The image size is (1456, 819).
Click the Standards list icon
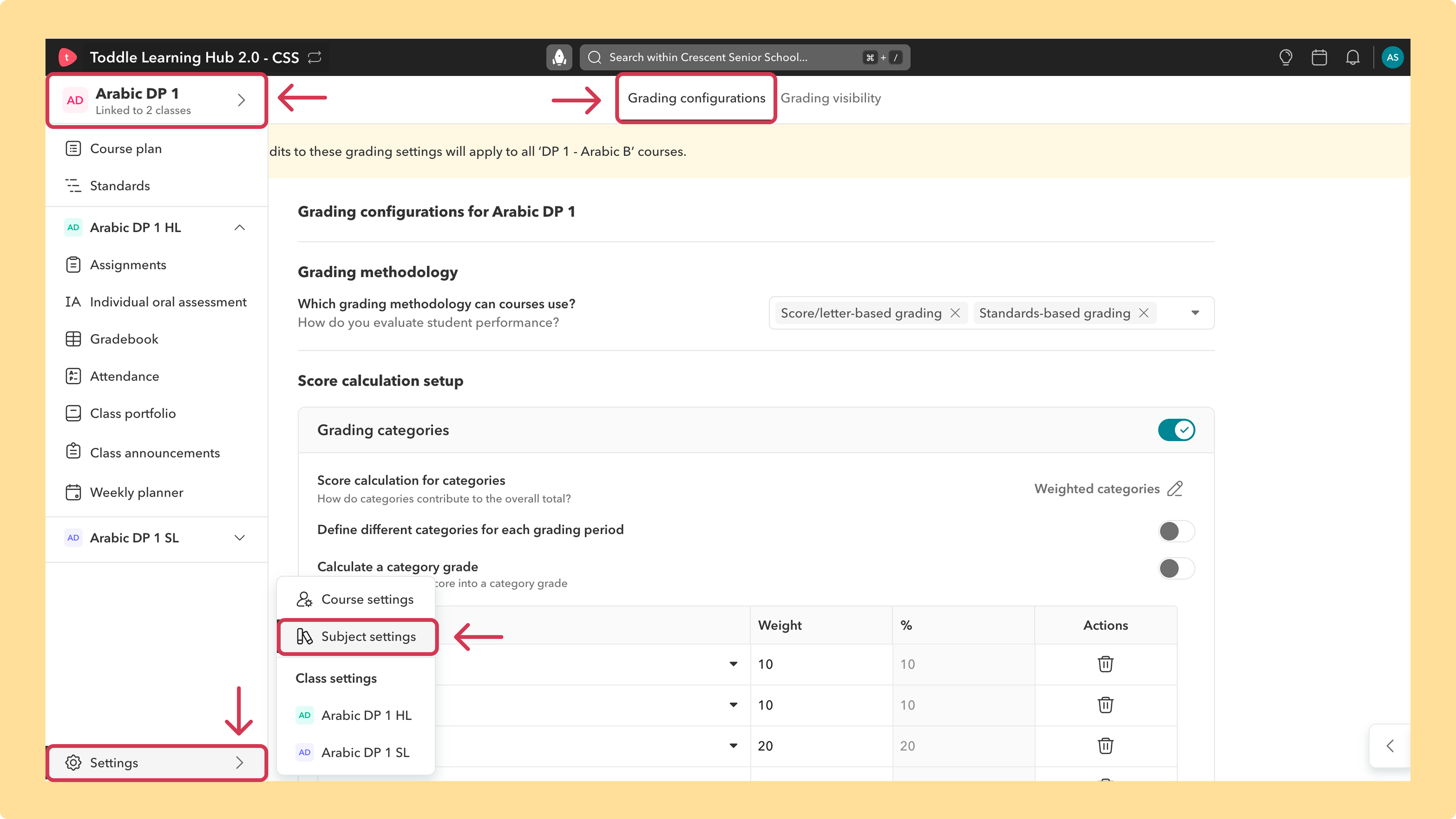click(73, 185)
